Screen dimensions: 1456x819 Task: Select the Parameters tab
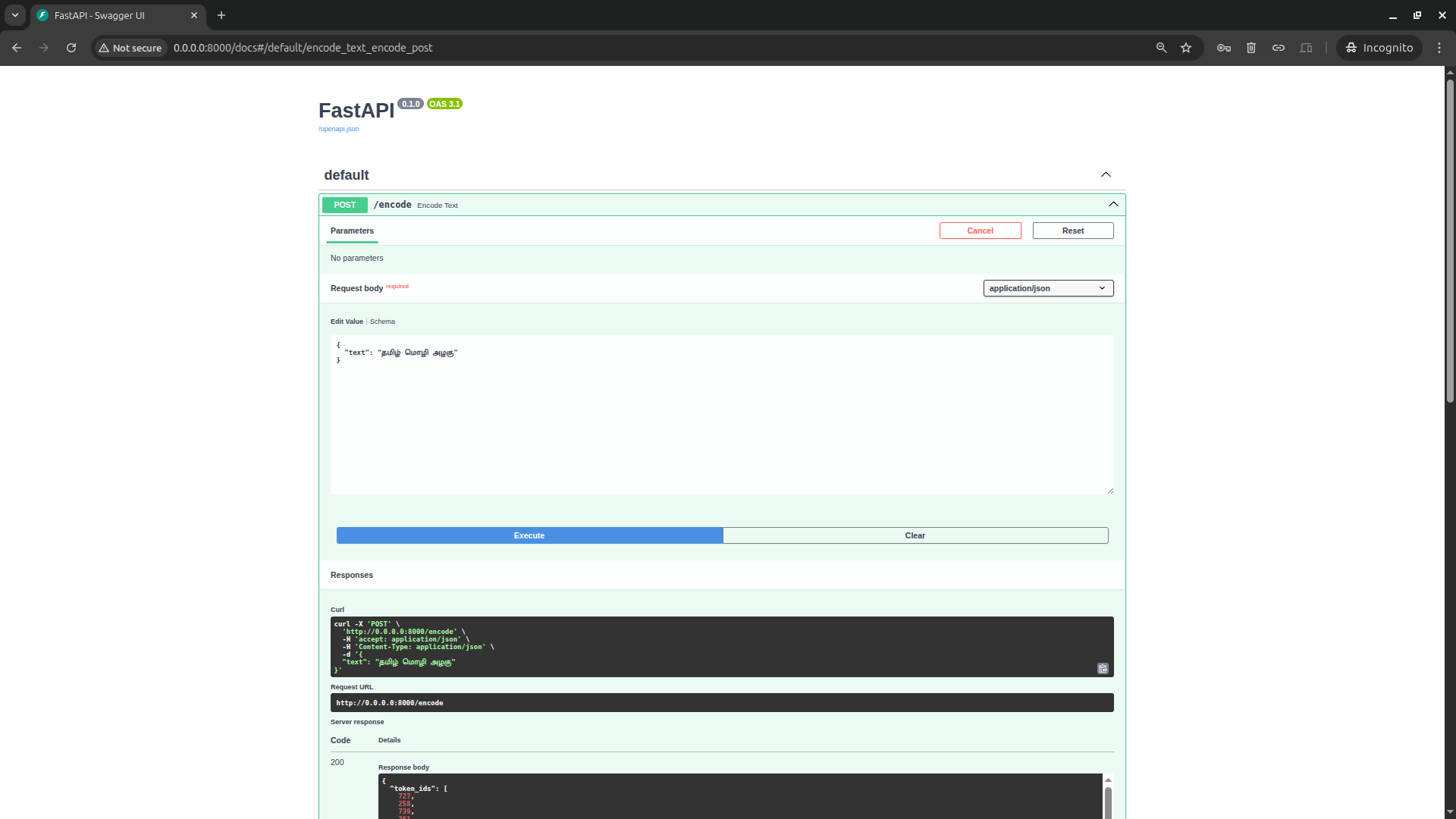tap(352, 231)
